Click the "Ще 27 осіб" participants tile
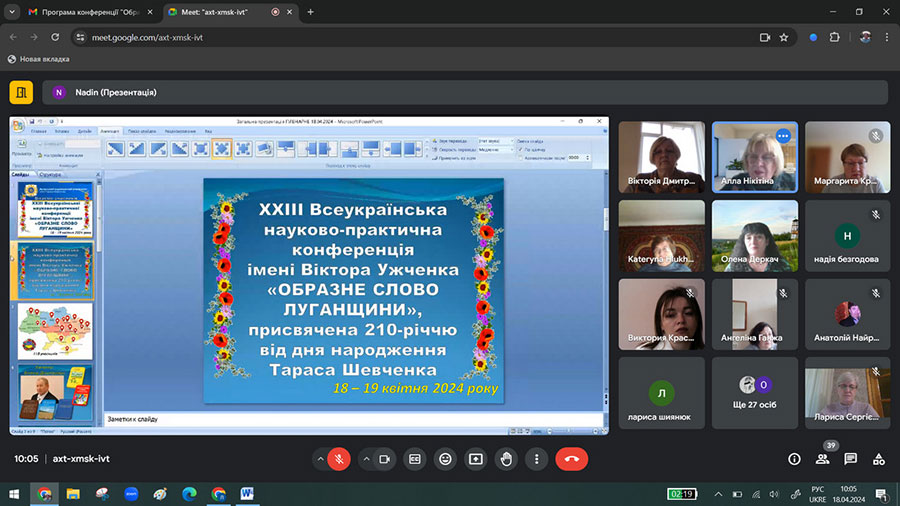 754,394
